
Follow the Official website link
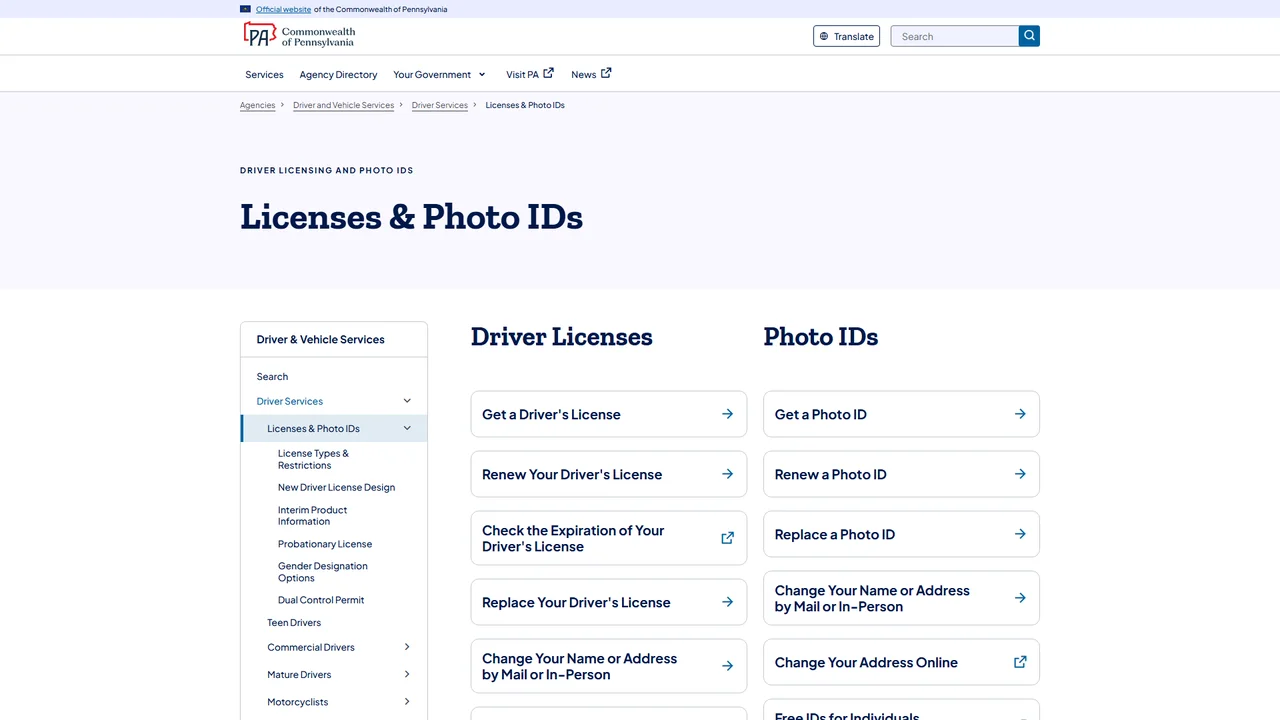coord(283,9)
